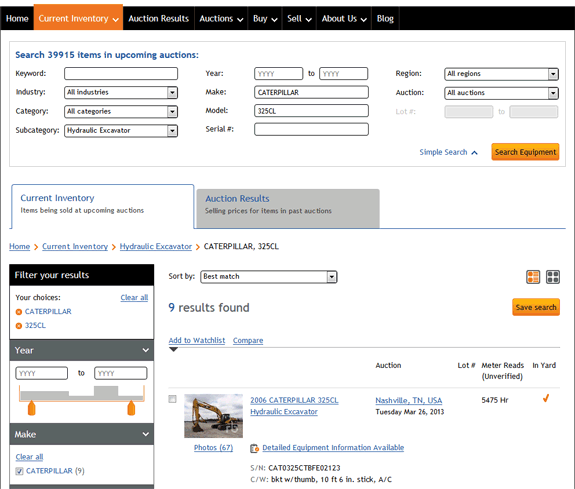Select the Current Inventory tab
575x489 pixels.
pos(103,207)
